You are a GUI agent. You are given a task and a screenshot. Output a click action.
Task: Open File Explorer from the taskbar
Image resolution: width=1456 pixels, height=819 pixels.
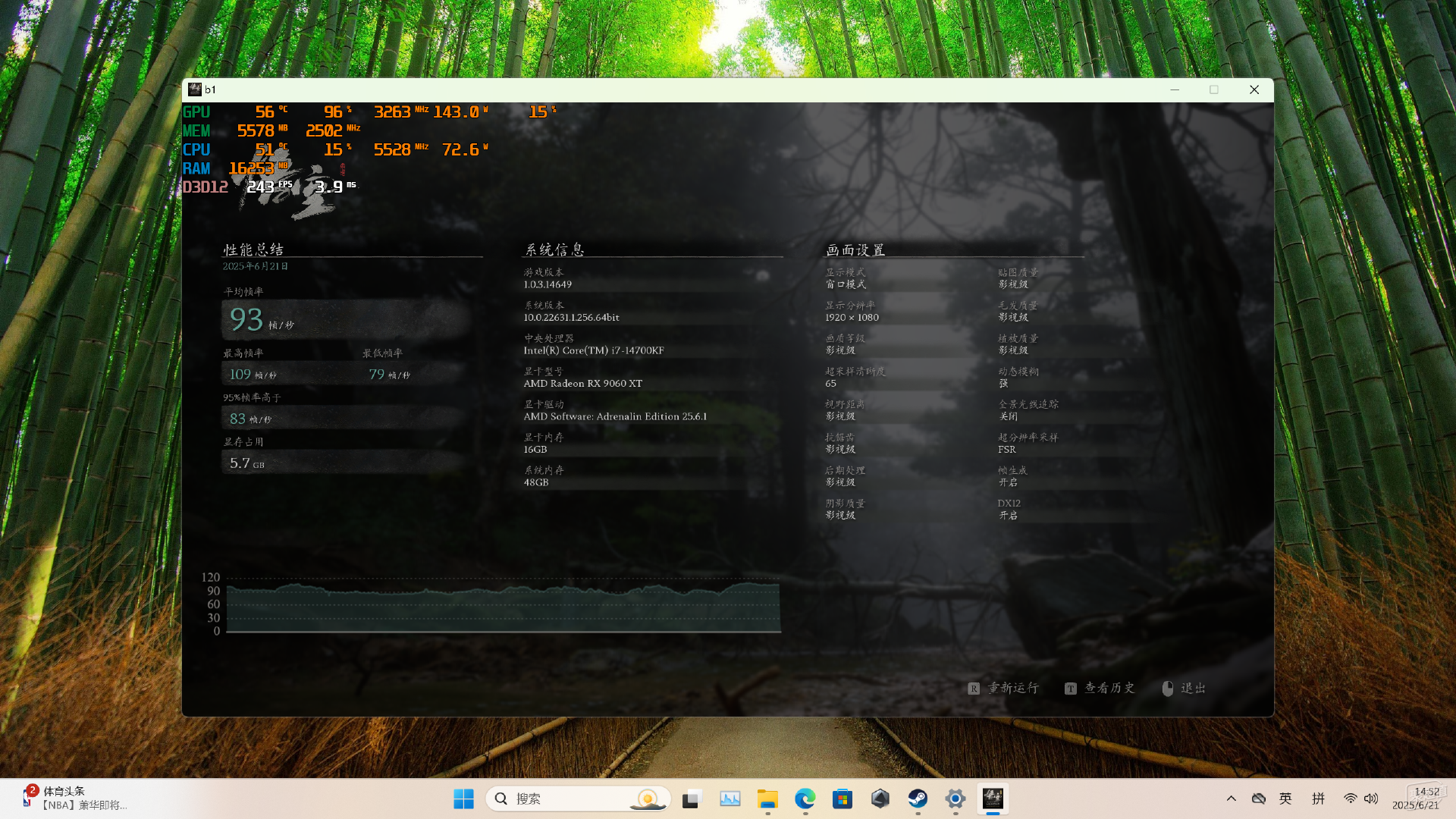click(x=767, y=799)
